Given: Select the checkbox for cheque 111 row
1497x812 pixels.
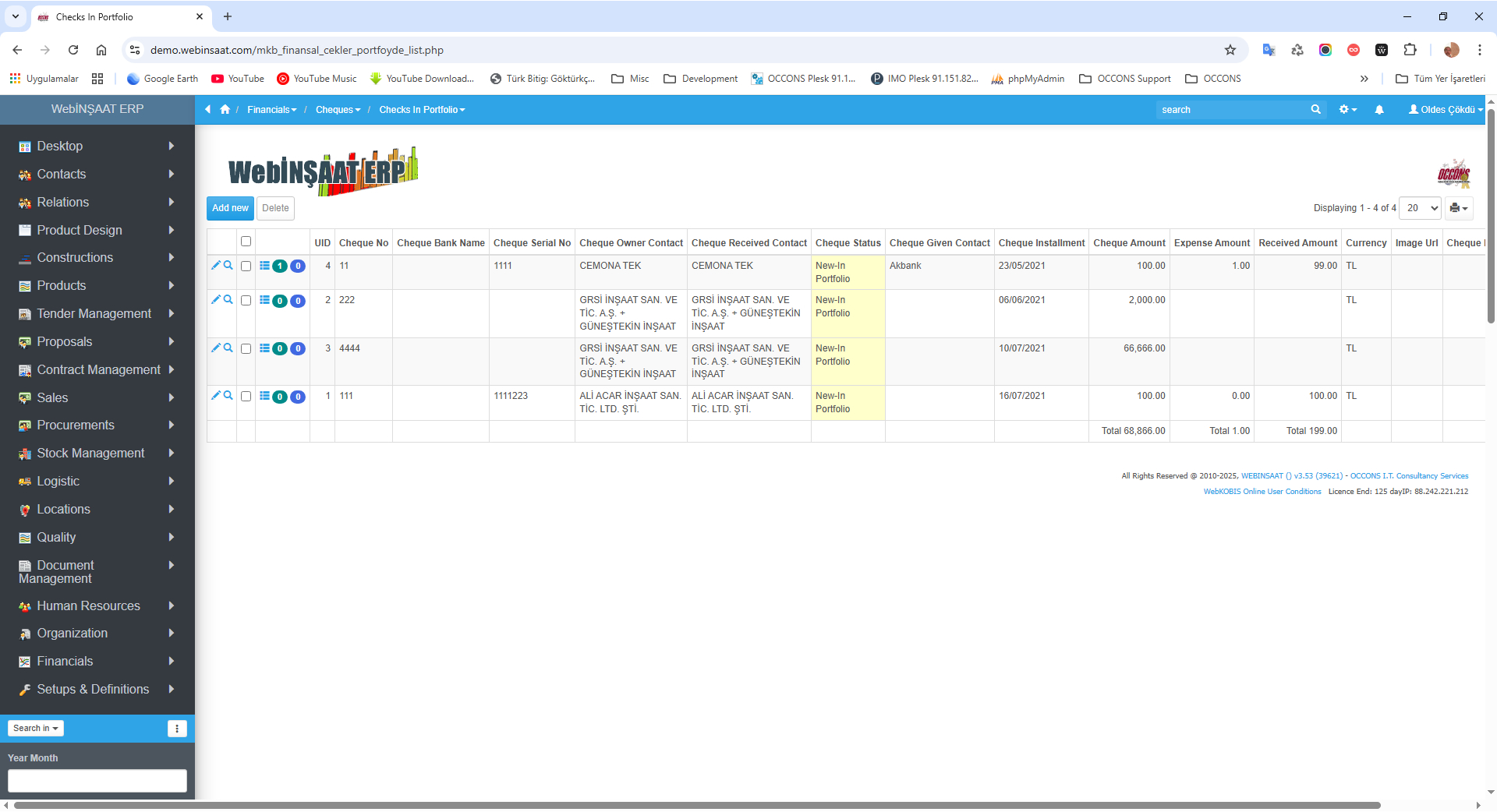Looking at the screenshot, I should 246,397.
